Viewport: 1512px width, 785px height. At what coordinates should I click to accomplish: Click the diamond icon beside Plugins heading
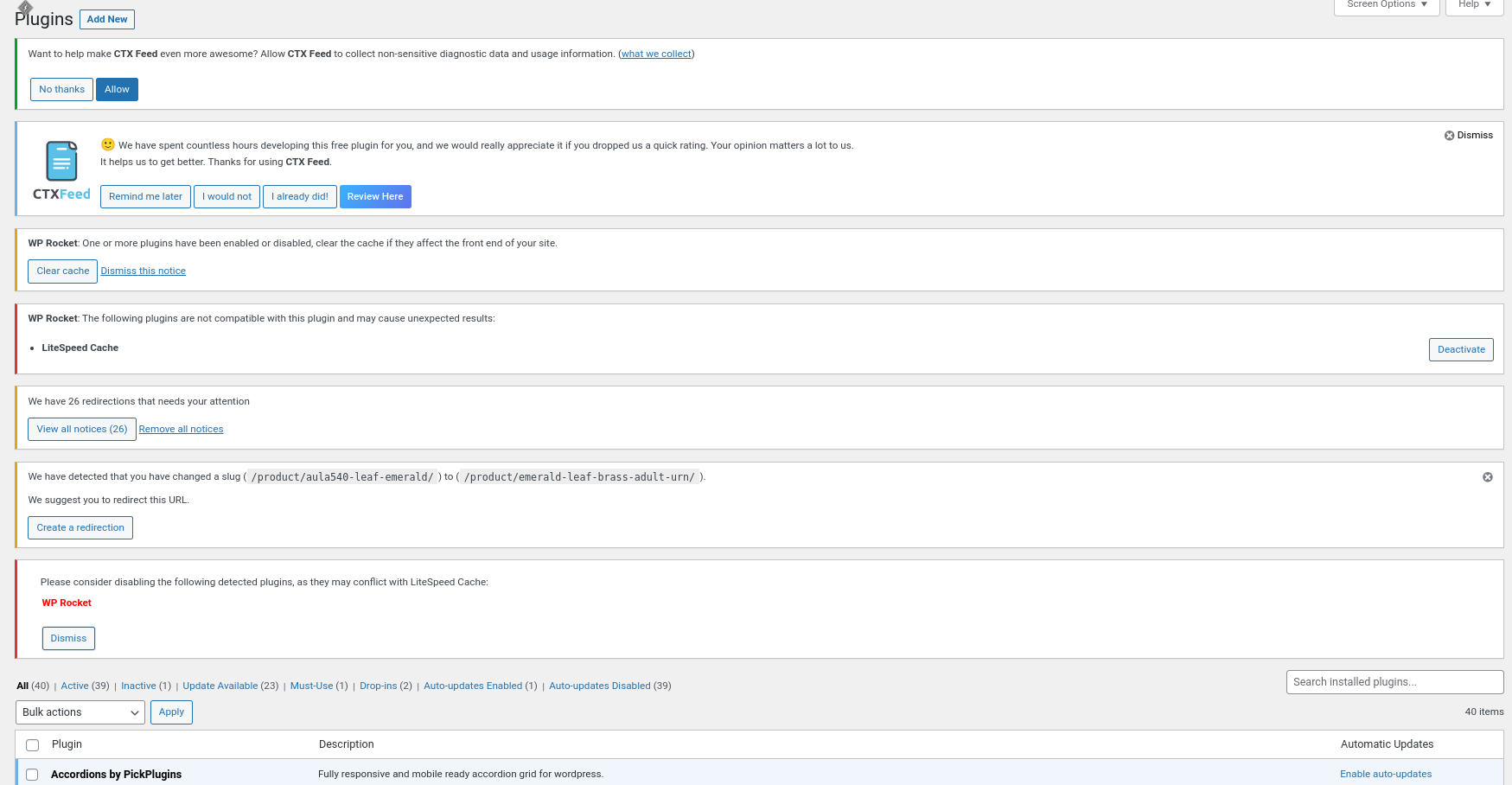click(25, 7)
